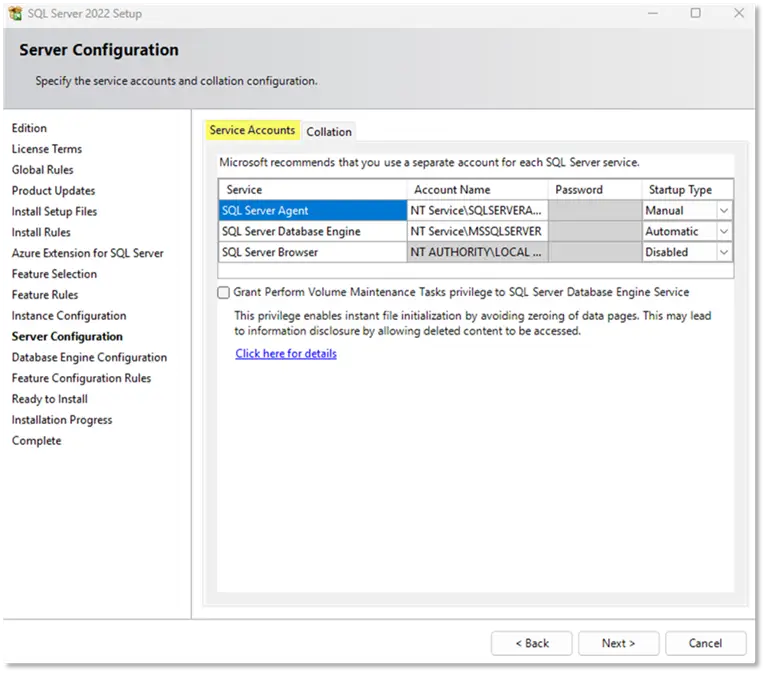Image resolution: width=766 pixels, height=674 pixels.
Task: Open Startup Type dropdown for SQL Server Browser
Action: [723, 253]
